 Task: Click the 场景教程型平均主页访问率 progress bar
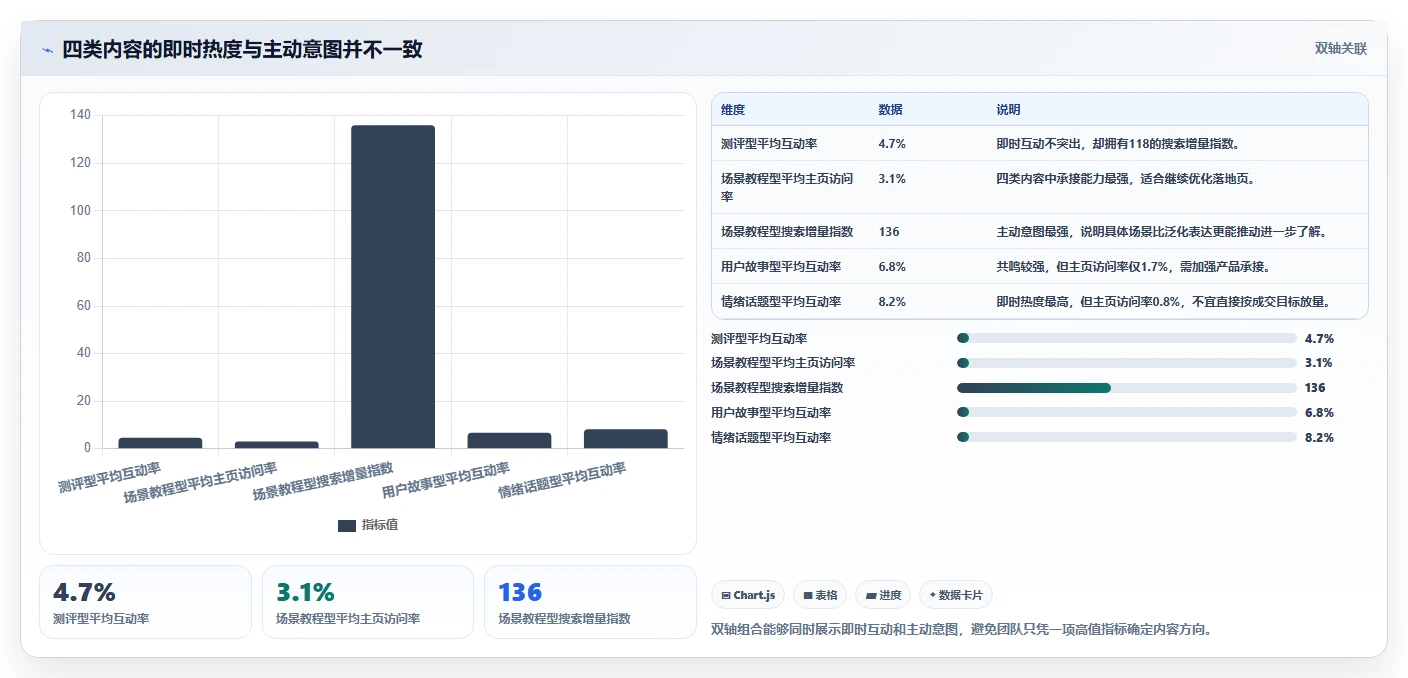(1127, 363)
